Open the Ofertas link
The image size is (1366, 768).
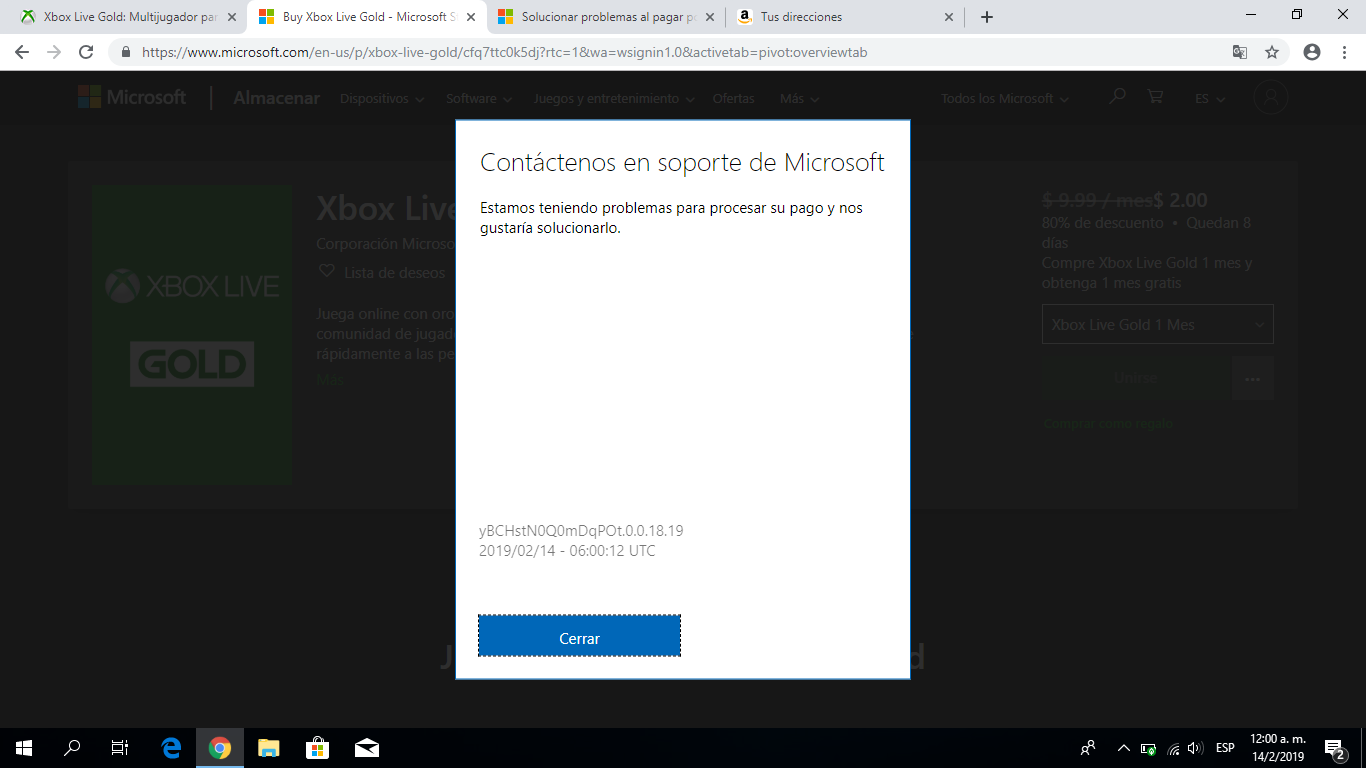tap(734, 99)
